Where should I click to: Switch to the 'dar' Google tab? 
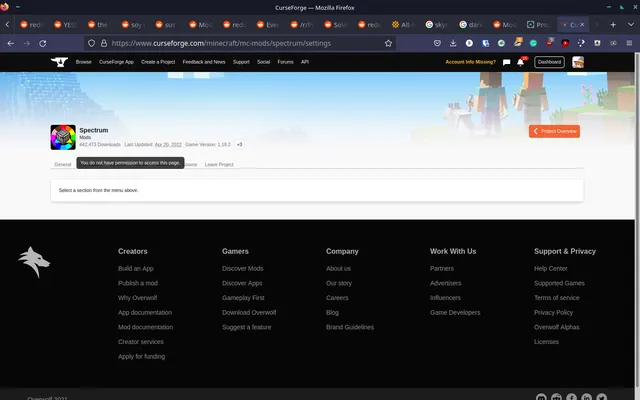point(470,25)
